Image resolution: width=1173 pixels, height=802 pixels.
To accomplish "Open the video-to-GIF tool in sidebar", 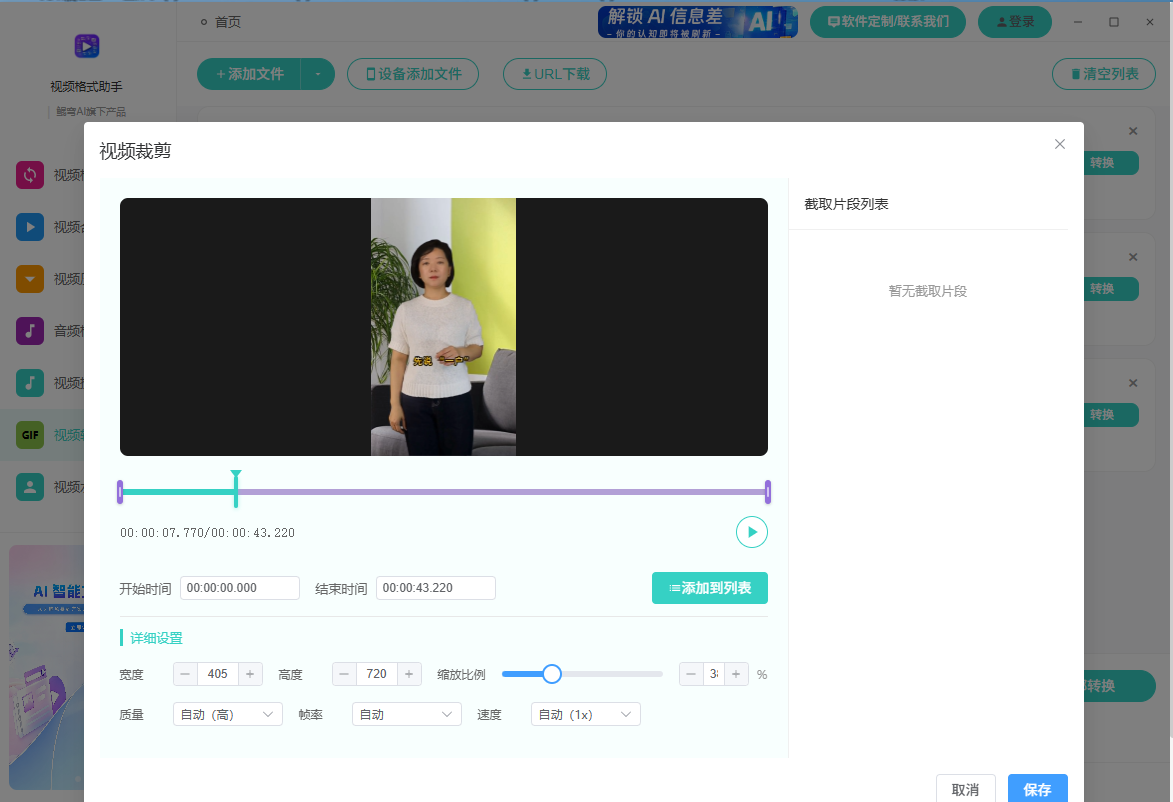I will [30, 435].
